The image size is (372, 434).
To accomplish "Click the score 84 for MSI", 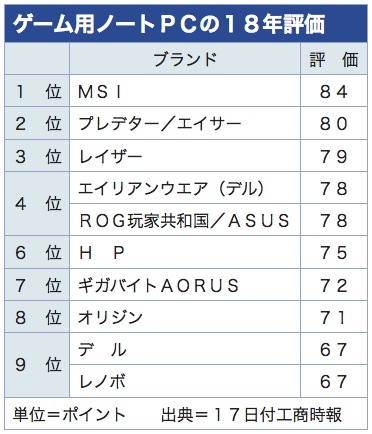I will click(334, 91).
